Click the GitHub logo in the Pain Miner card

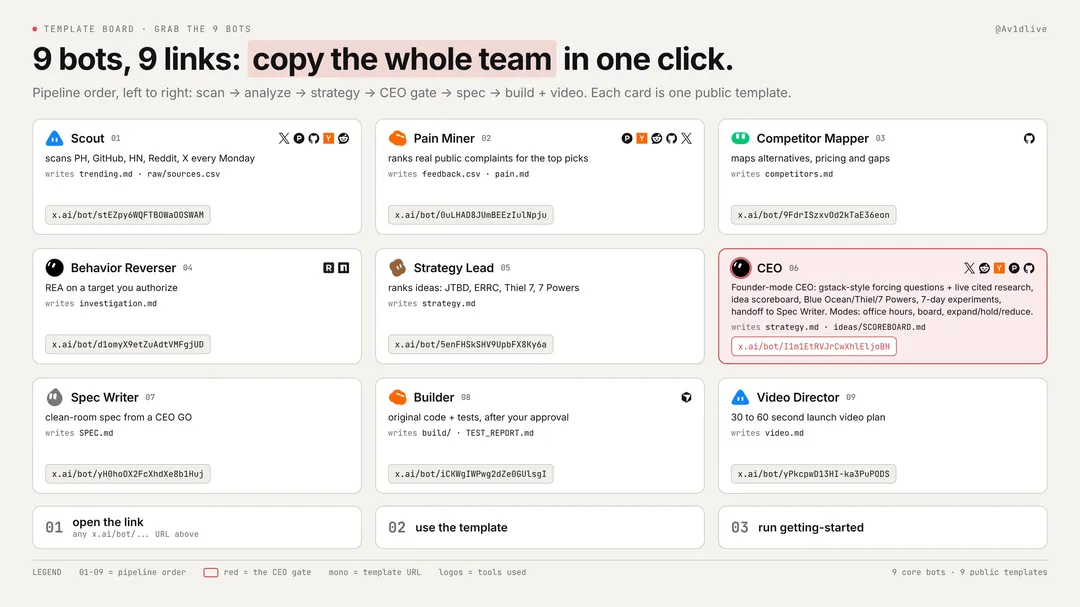(672, 138)
